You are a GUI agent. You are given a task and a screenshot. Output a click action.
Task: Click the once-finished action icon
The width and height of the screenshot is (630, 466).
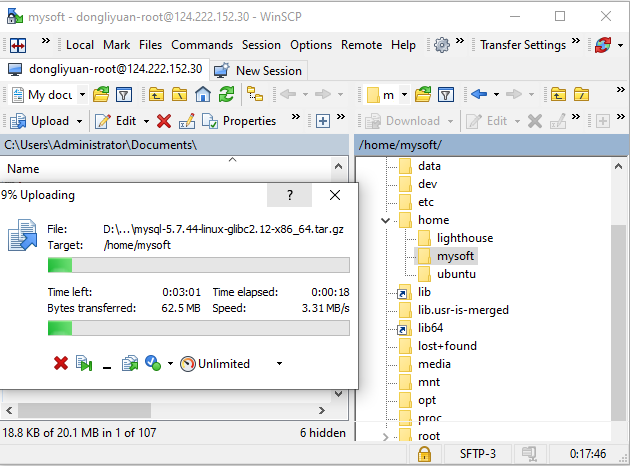click(153, 364)
